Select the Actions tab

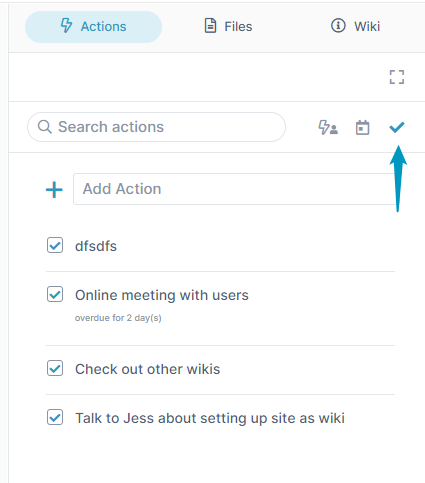tap(93, 27)
